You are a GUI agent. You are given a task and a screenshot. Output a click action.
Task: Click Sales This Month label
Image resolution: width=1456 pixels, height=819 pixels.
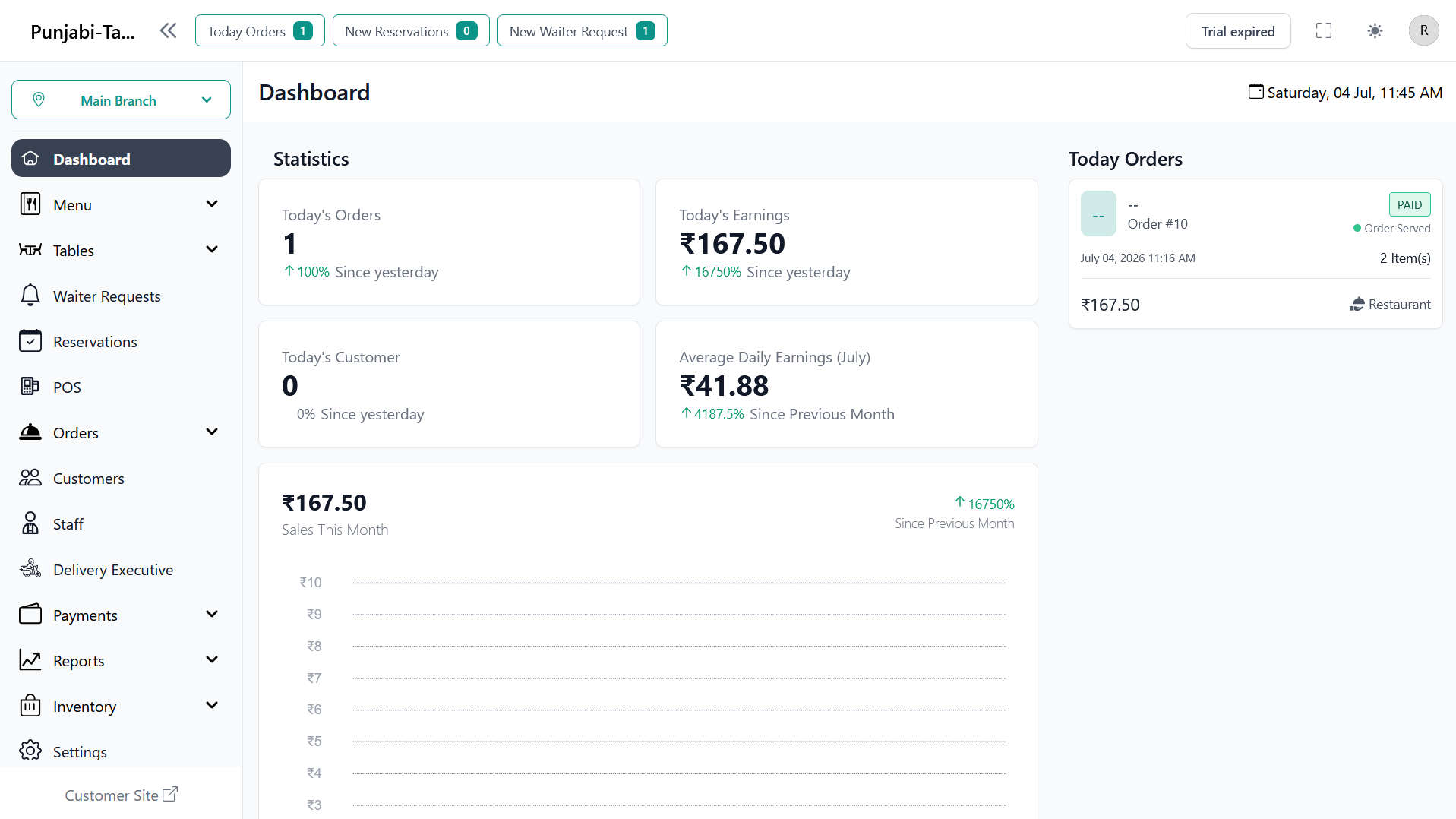click(335, 530)
